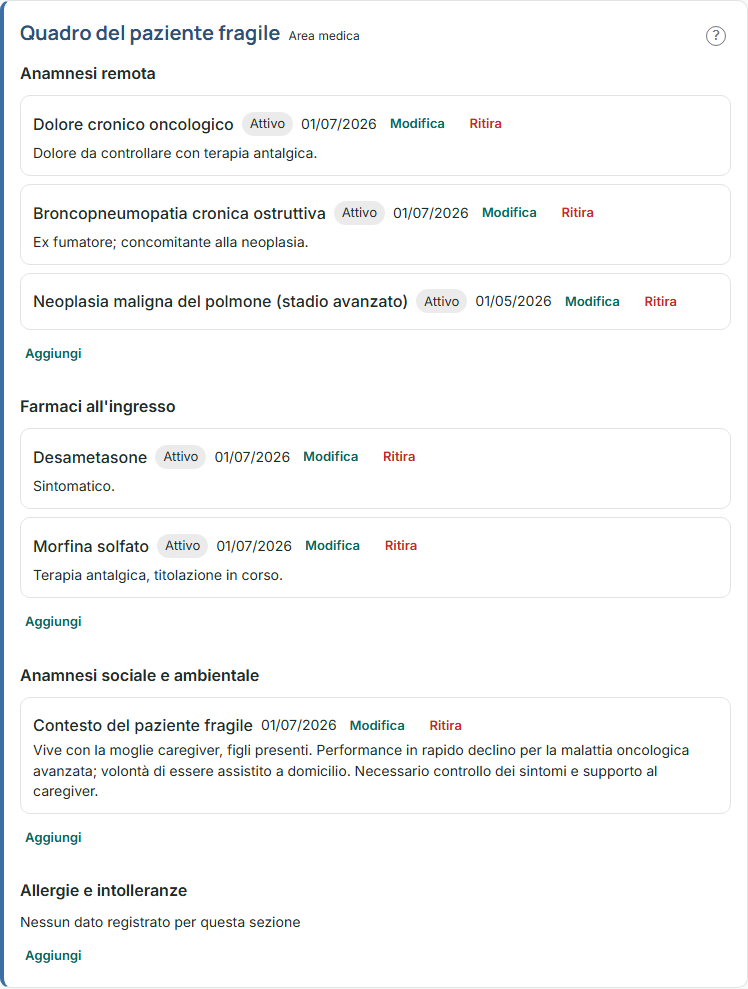This screenshot has width=748, height=989.
Task: Add a drug under Farmaci all'ingresso
Action: coord(53,621)
